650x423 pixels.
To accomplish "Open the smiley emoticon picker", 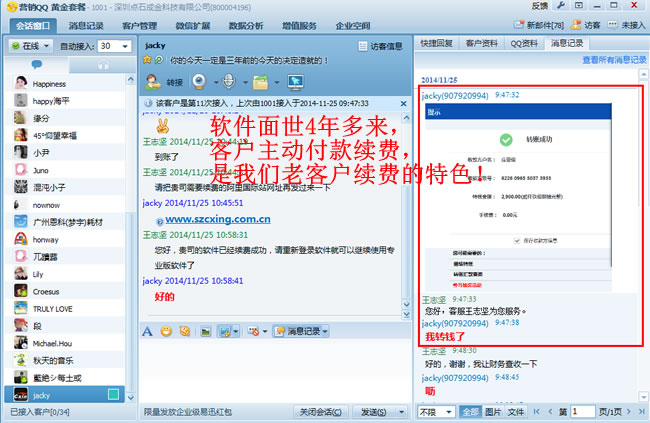I will (x=166, y=331).
